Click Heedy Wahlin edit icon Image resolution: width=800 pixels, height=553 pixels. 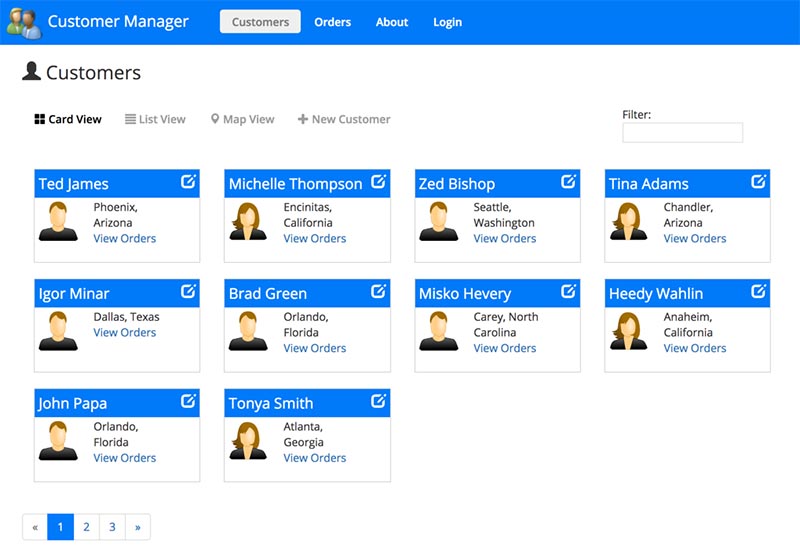coord(758,291)
